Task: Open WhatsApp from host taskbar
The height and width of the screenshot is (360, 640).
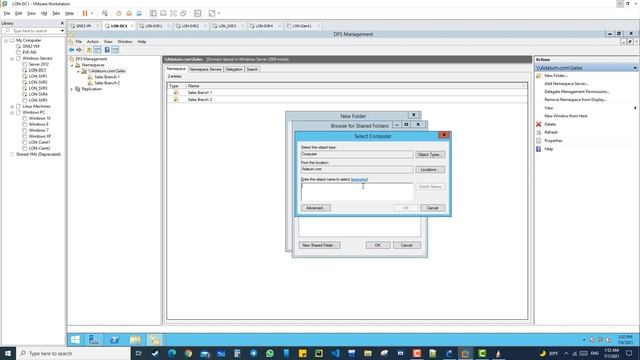Action: [x=270, y=353]
